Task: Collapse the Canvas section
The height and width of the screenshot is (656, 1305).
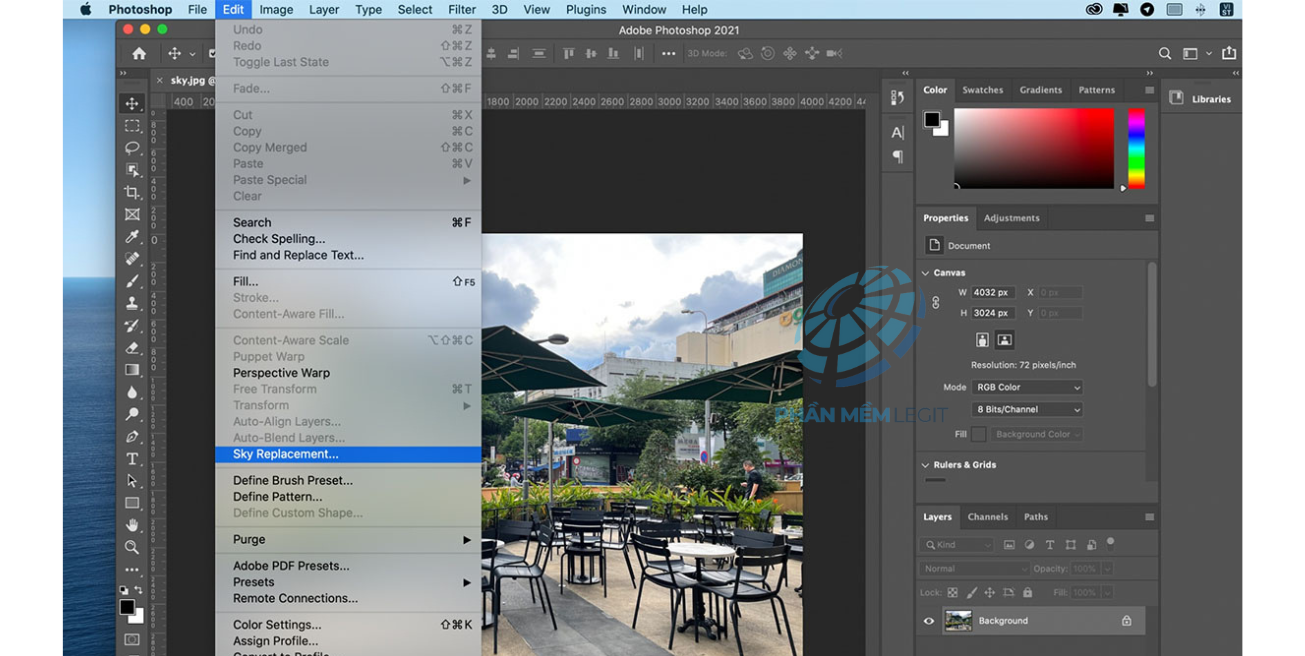Action: [925, 273]
